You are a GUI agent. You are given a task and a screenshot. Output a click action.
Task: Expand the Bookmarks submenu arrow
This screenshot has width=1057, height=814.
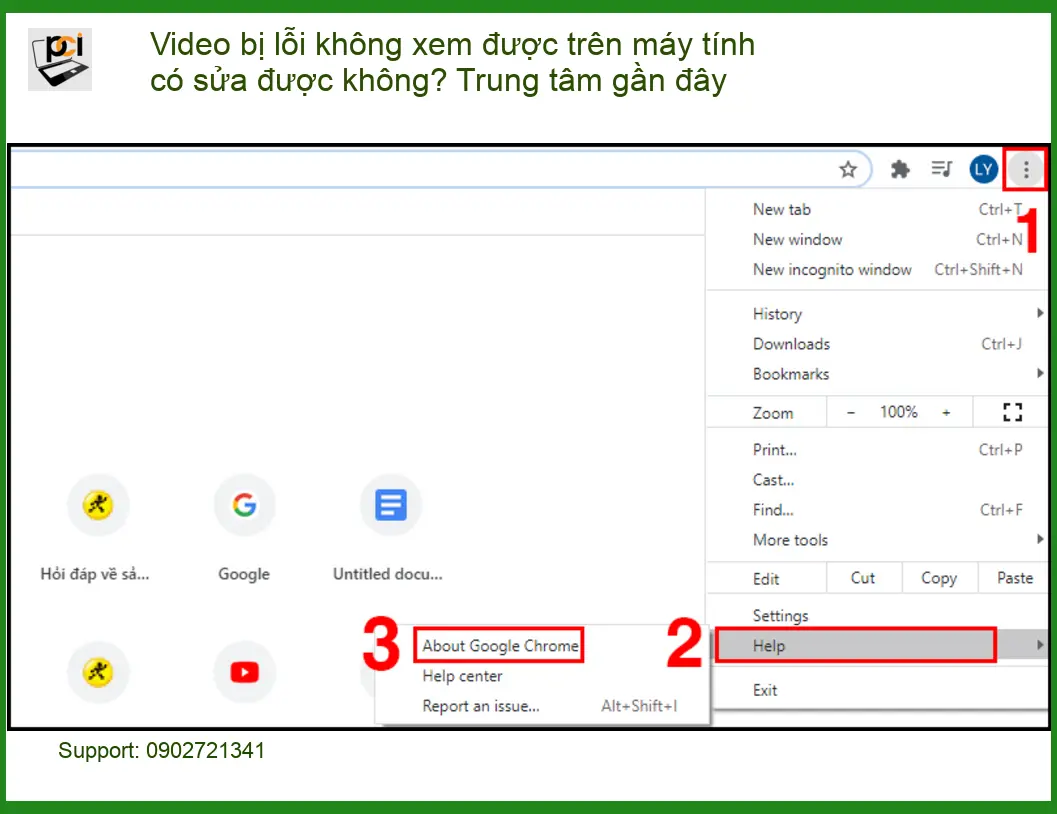click(x=1039, y=373)
